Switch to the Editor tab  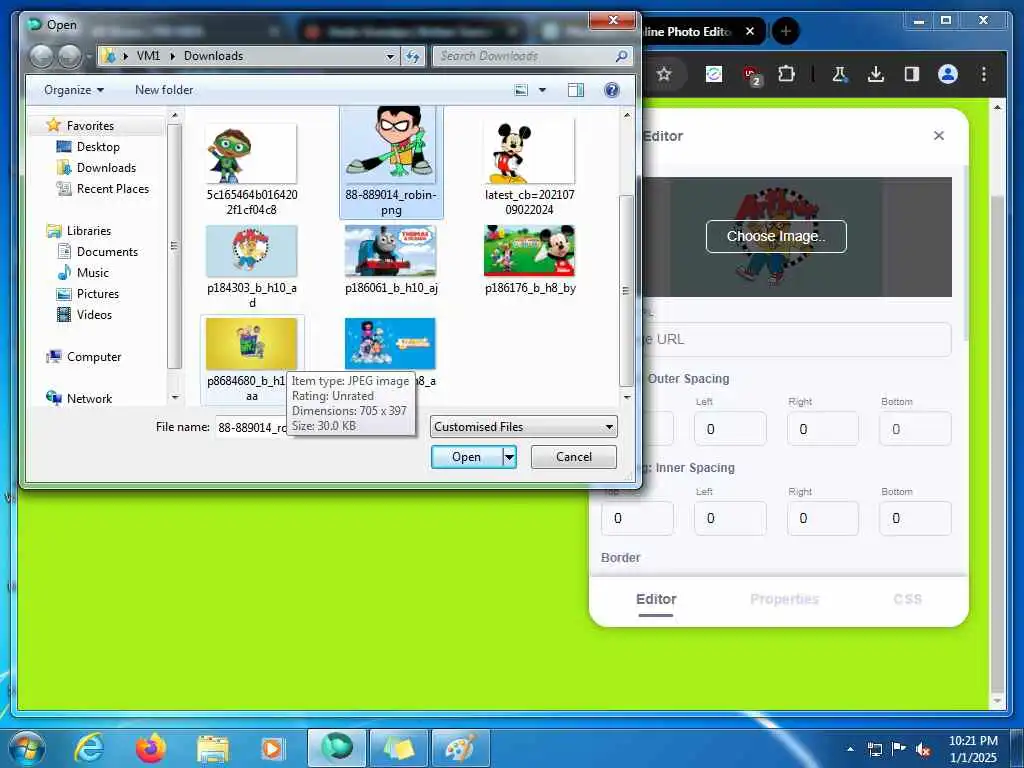[x=656, y=599]
